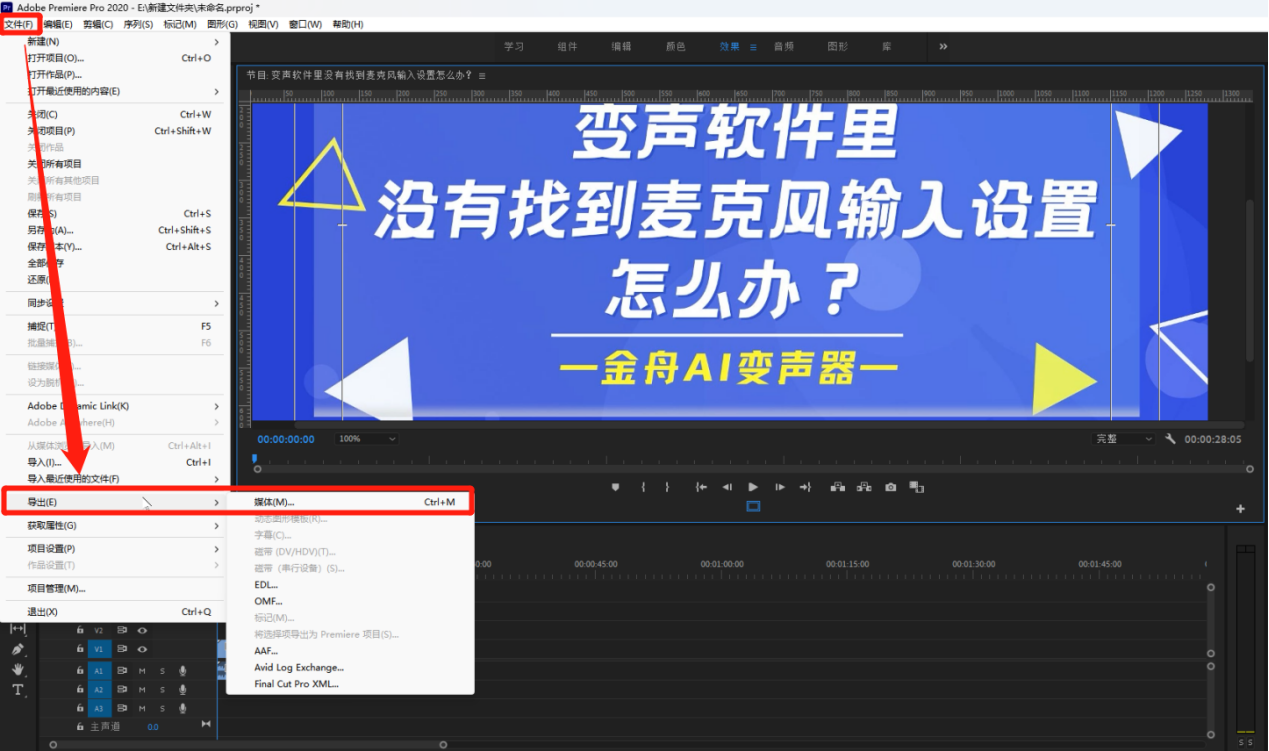The image size is (1269, 751).
Task: Open the wrench settings in Program Monitor
Action: (x=1171, y=439)
